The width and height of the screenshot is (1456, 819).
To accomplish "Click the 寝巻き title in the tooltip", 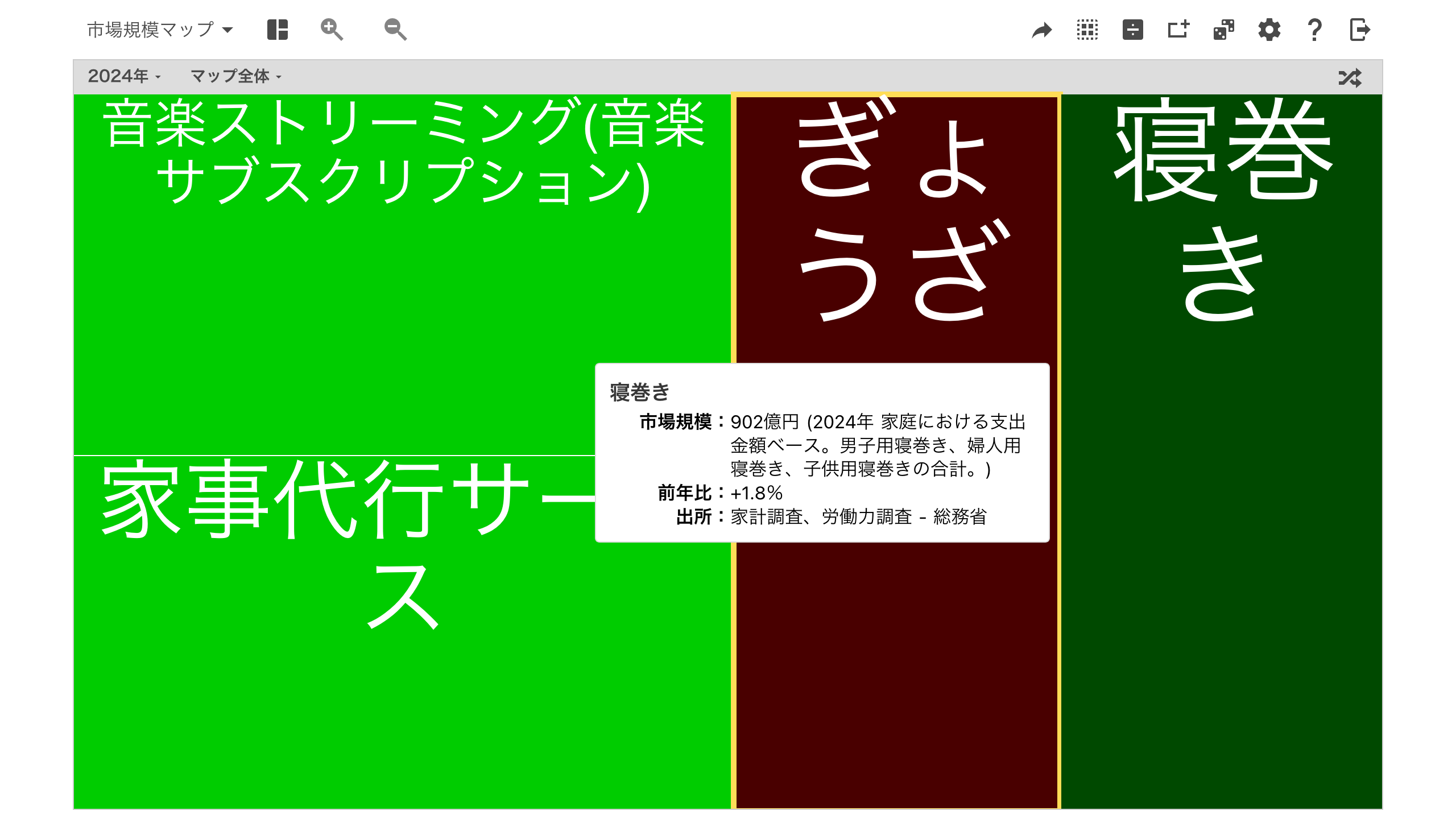I will coord(640,392).
